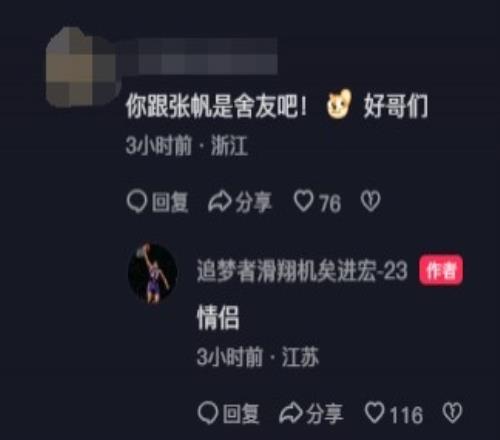Viewport: 500px width, 440px height.
Task: Click the reply bubble icon under the 情侣 reply
Action: (x=208, y=413)
